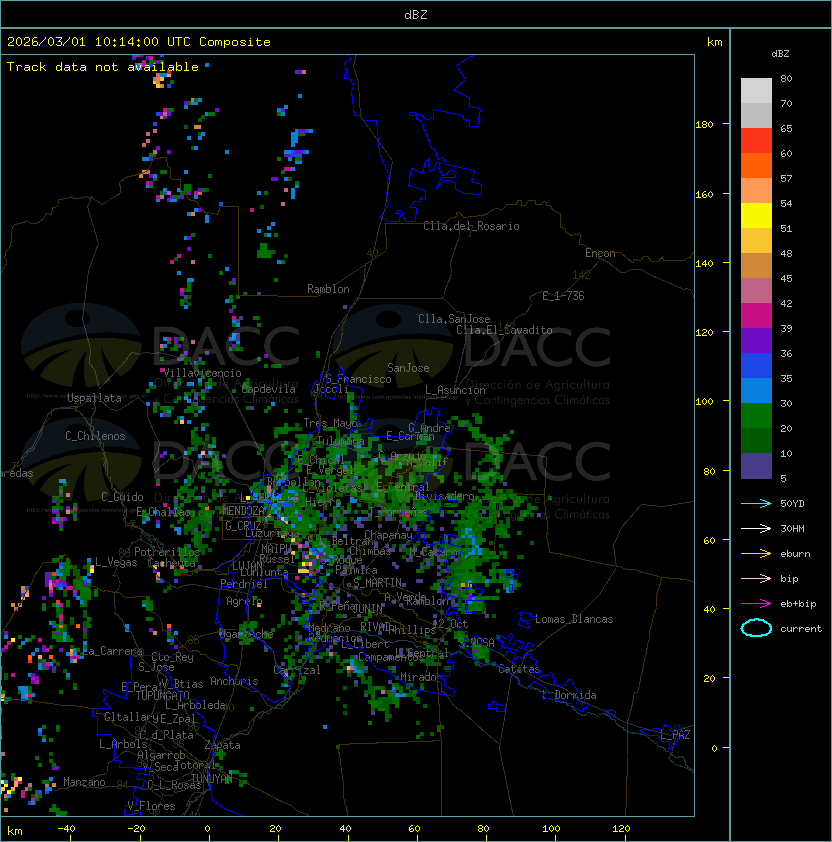Click the 'MENDOZA' city label on the map

[x=243, y=510]
